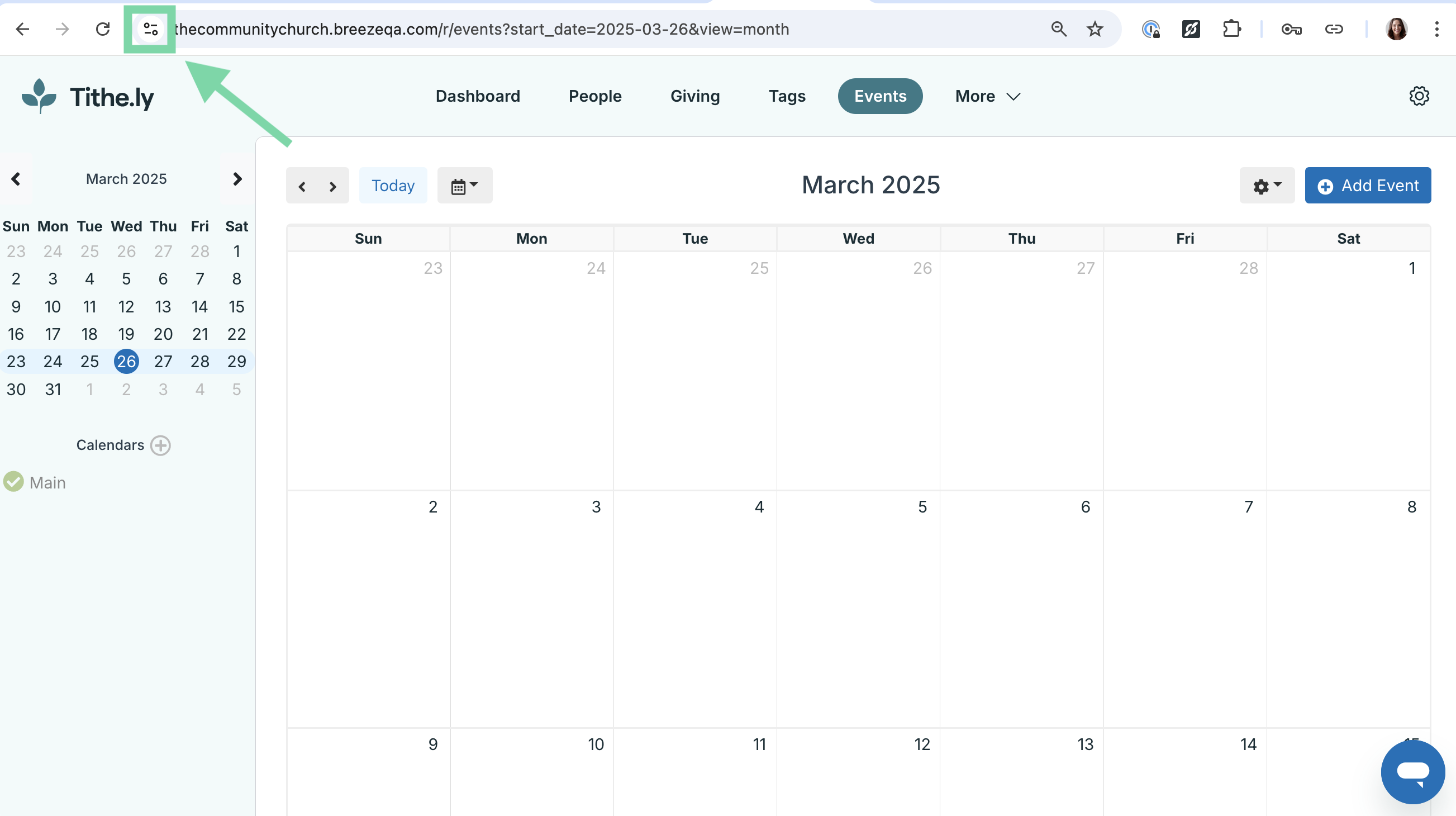Click the zoom magnifier icon in address bar

coord(1059,29)
